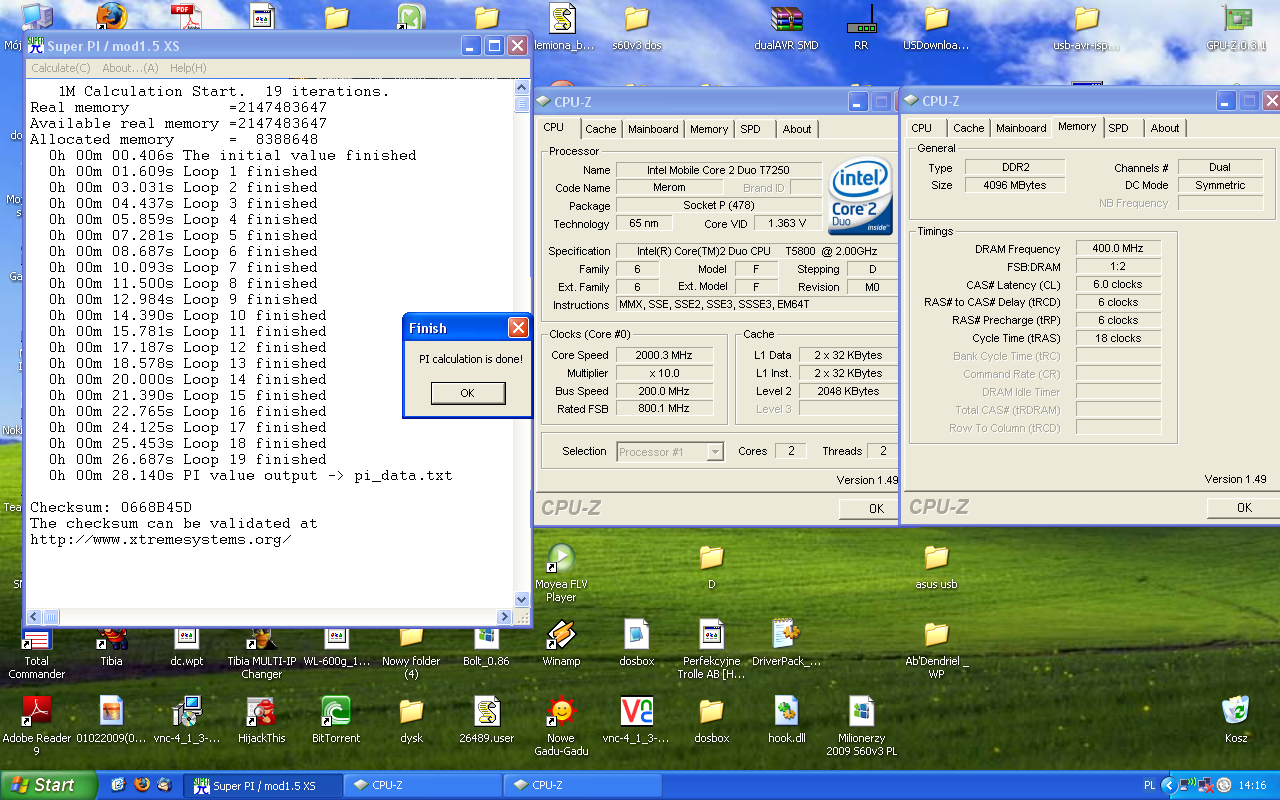Expand the Processor #1 selection dropdown

[714, 452]
